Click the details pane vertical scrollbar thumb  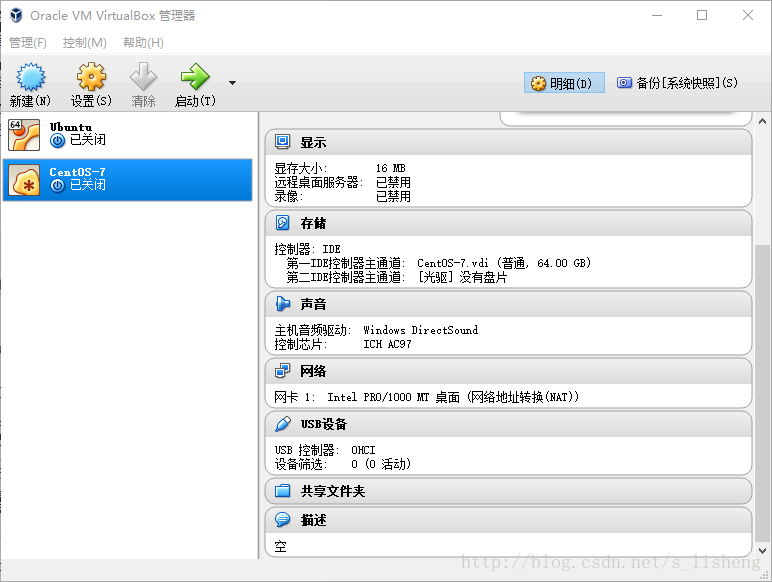pos(762,392)
